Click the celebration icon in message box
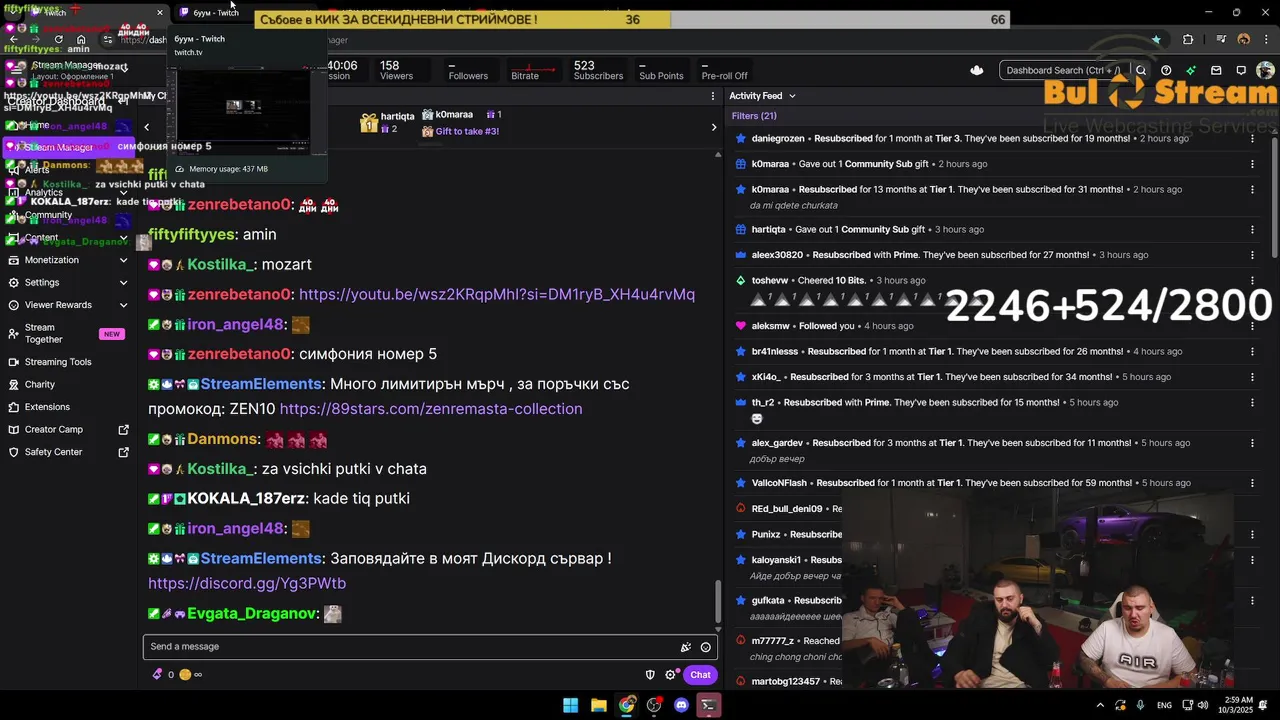Viewport: 1280px width, 720px height. [x=686, y=647]
